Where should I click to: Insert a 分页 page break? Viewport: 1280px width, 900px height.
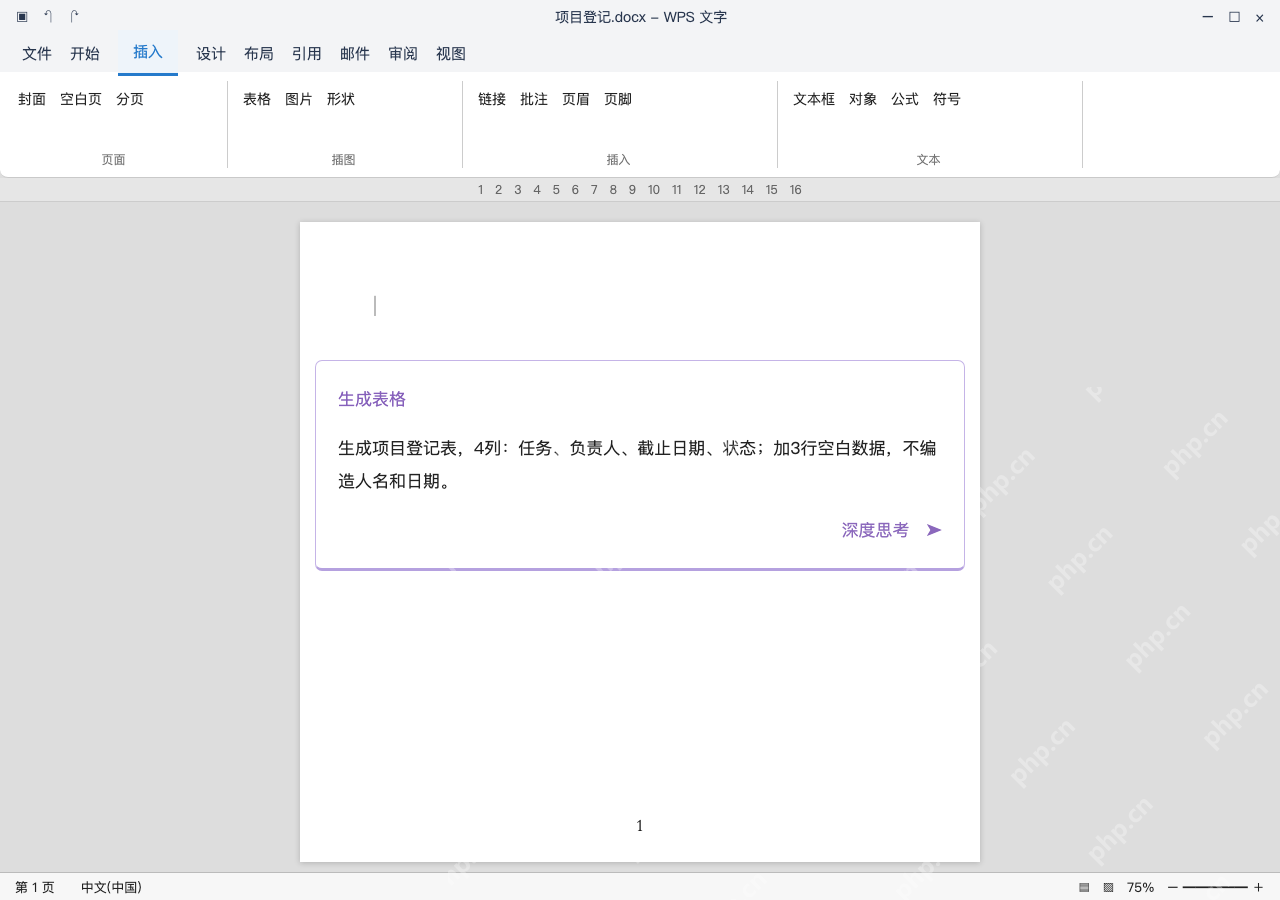tap(130, 99)
